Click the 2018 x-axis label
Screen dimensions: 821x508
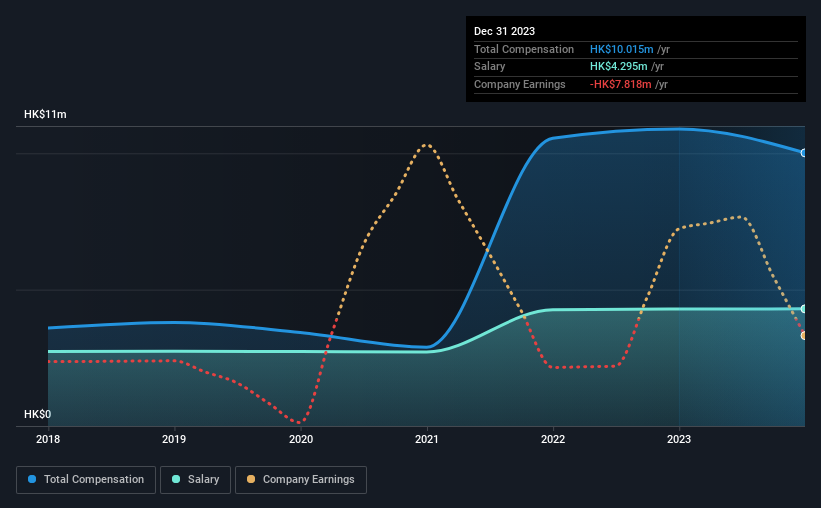[48, 439]
